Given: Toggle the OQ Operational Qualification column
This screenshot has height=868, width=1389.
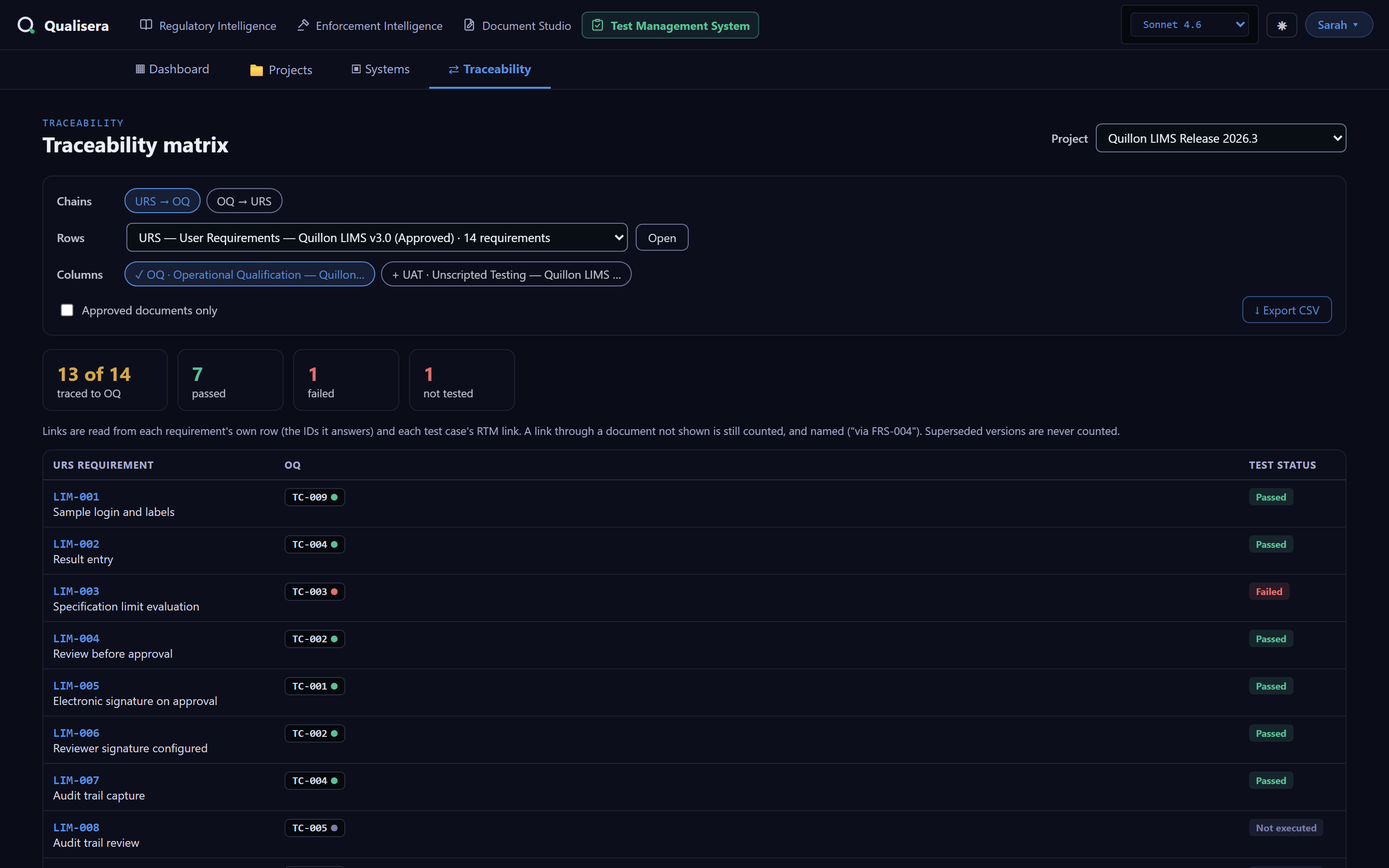Looking at the screenshot, I should pyautogui.click(x=250, y=274).
